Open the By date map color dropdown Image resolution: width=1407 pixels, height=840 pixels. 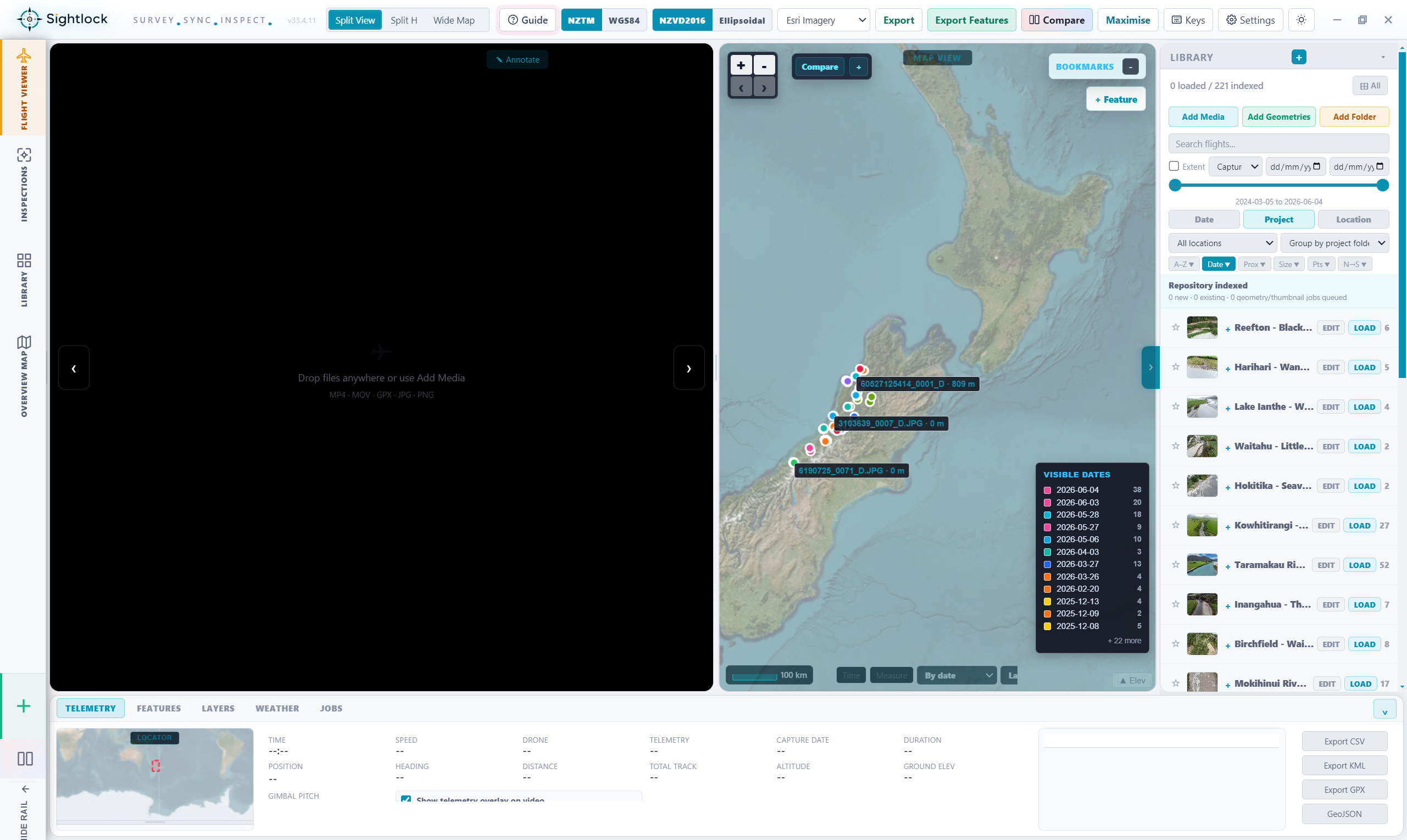click(x=957, y=675)
